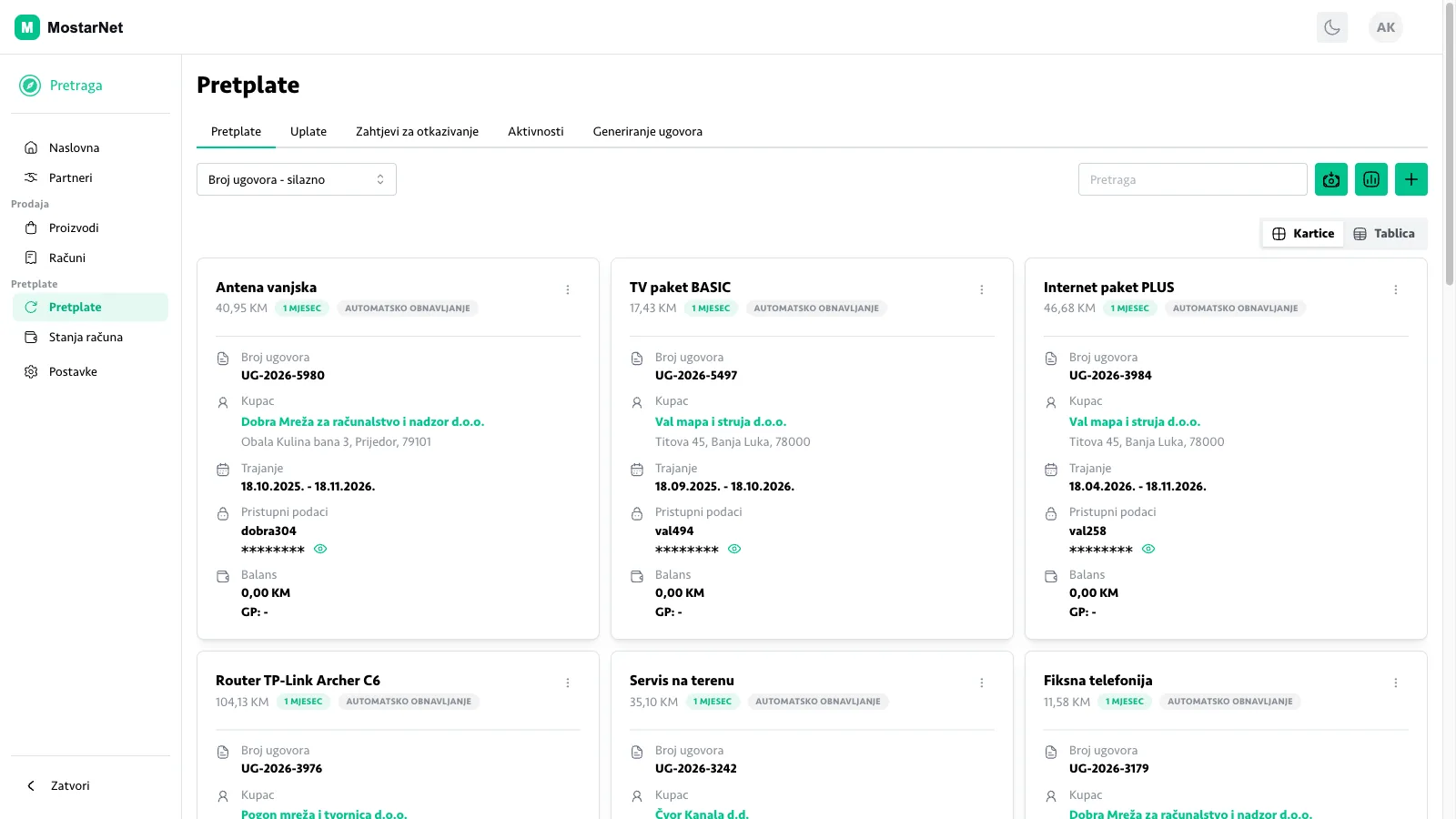Add new subscription with plus button
Viewport: 1456px width, 819px height.
(1411, 179)
